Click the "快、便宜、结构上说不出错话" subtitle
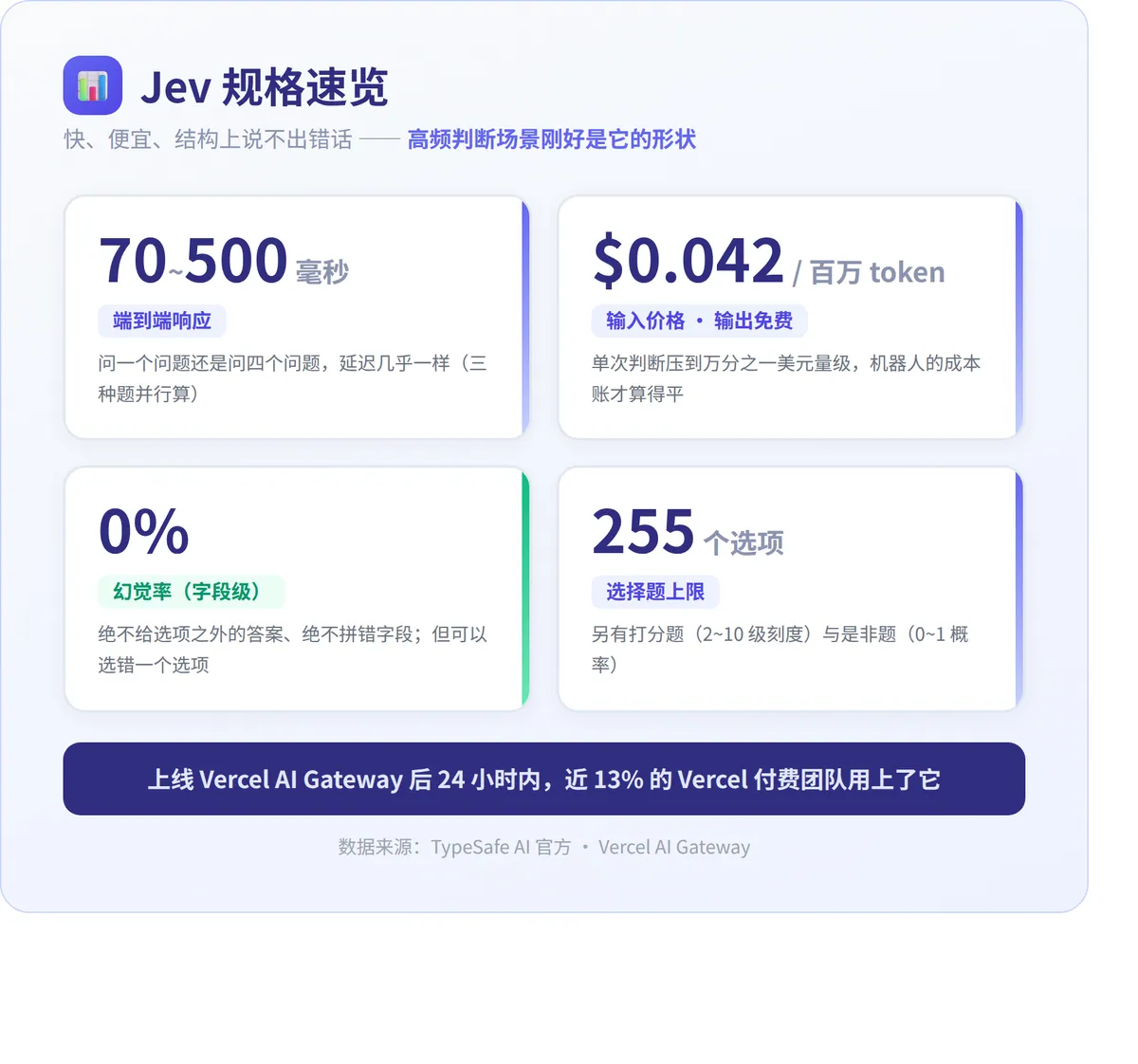 pyautogui.click(x=209, y=139)
